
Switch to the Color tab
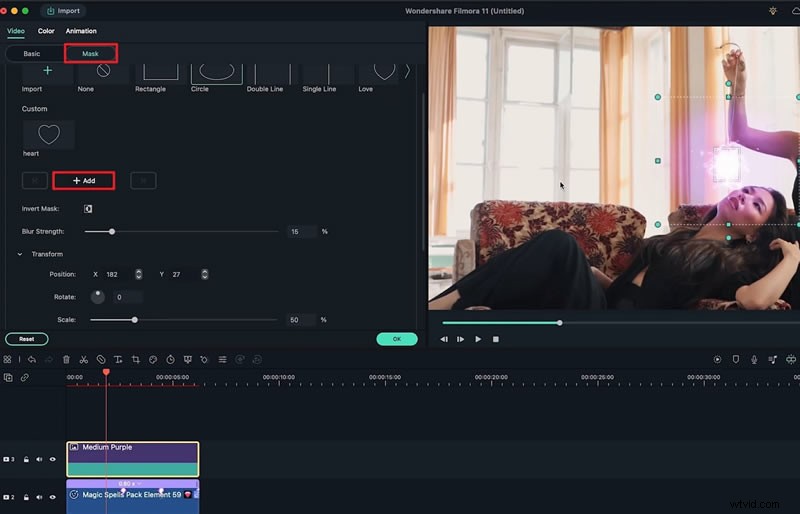coord(46,31)
